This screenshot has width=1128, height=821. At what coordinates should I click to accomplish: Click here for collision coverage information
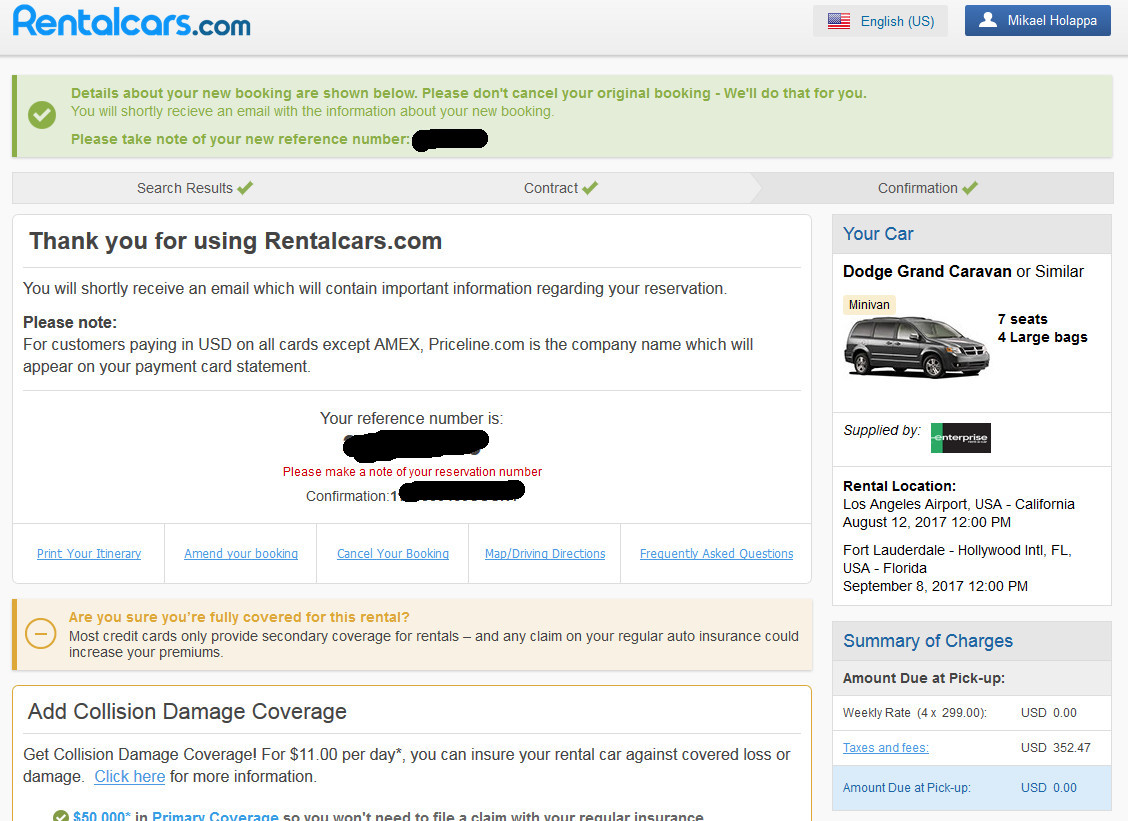[x=130, y=777]
